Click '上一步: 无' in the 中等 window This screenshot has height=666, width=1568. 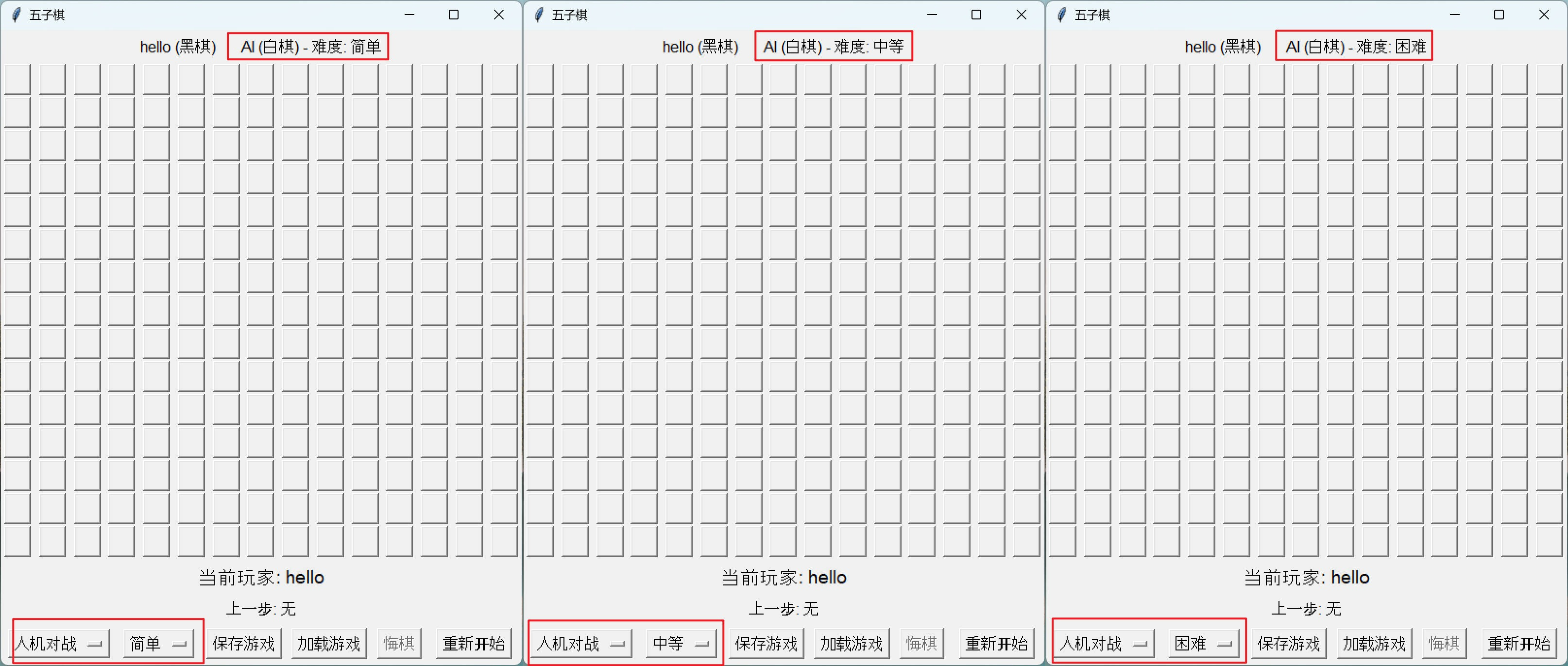click(784, 608)
